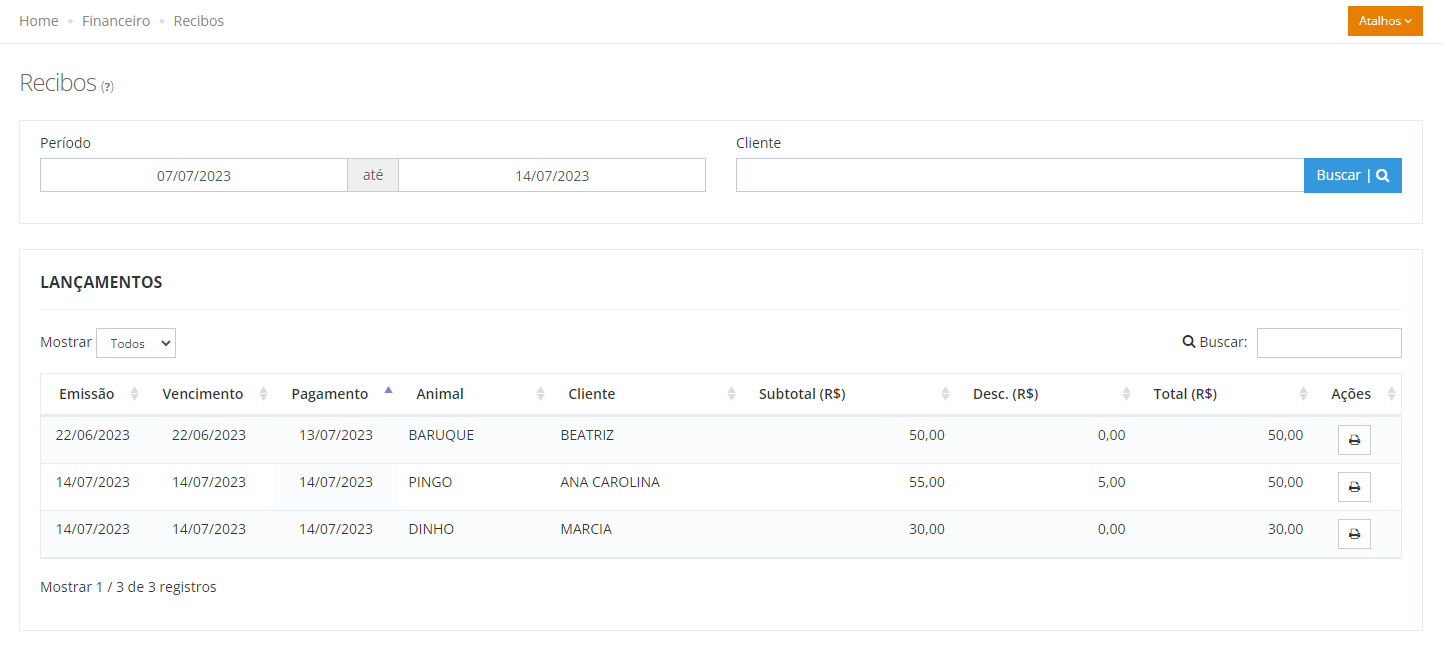The width and height of the screenshot is (1443, 651).
Task: Sort by Desc. (R$) column arrows
Action: point(1126,394)
